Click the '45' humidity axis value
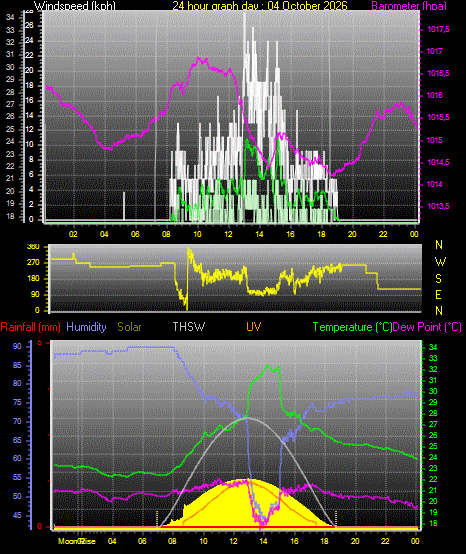This screenshot has width=466, height=554. pyautogui.click(x=17, y=515)
